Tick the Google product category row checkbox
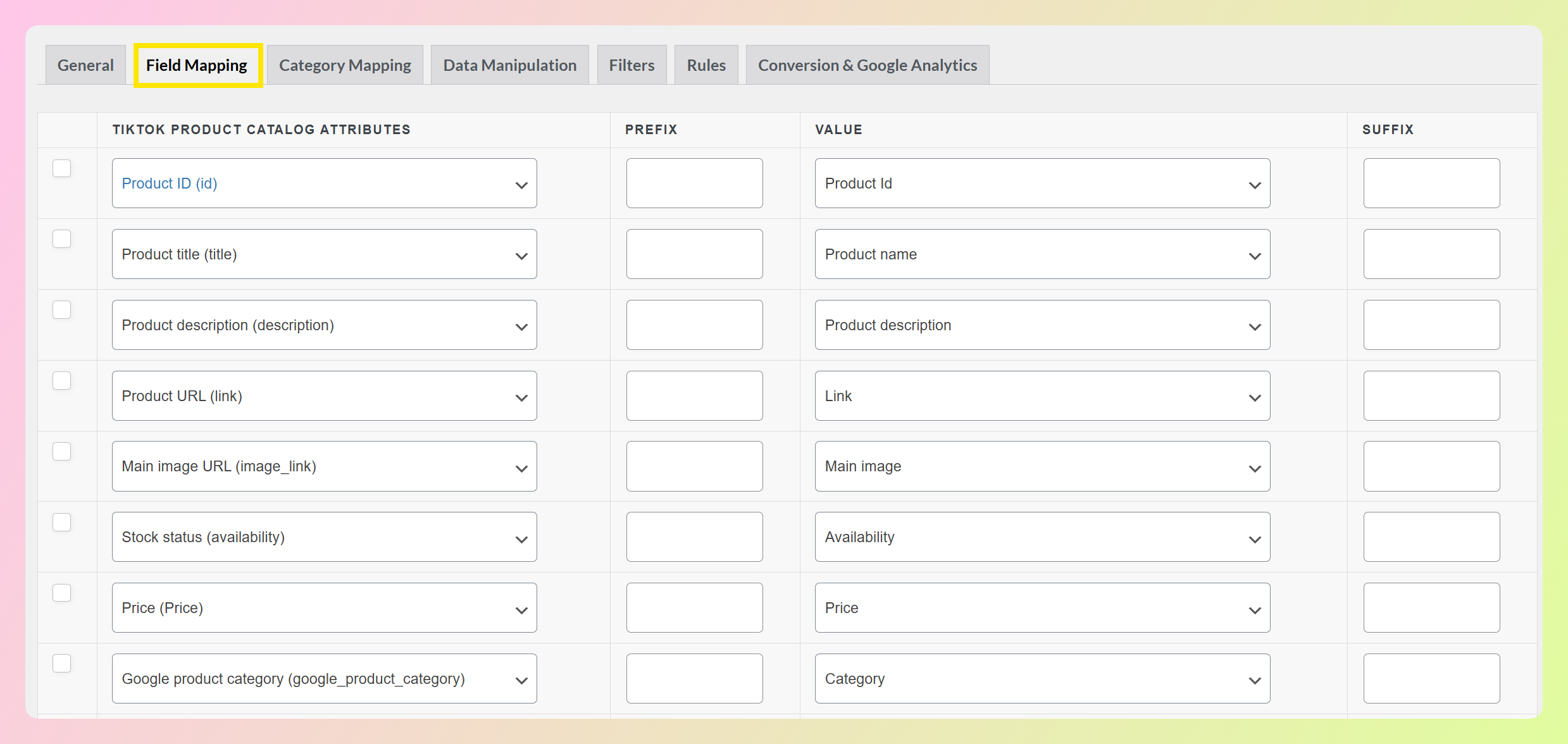Image resolution: width=1568 pixels, height=744 pixels. [x=61, y=664]
